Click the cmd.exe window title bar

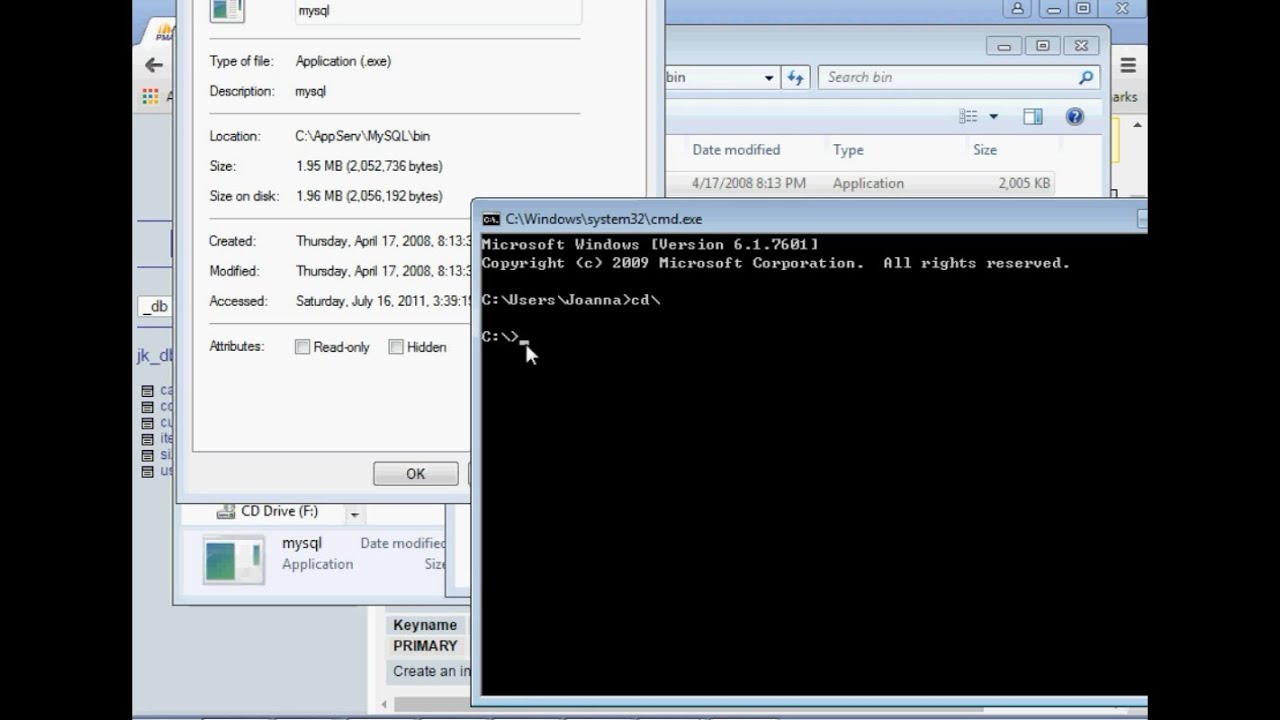point(809,219)
